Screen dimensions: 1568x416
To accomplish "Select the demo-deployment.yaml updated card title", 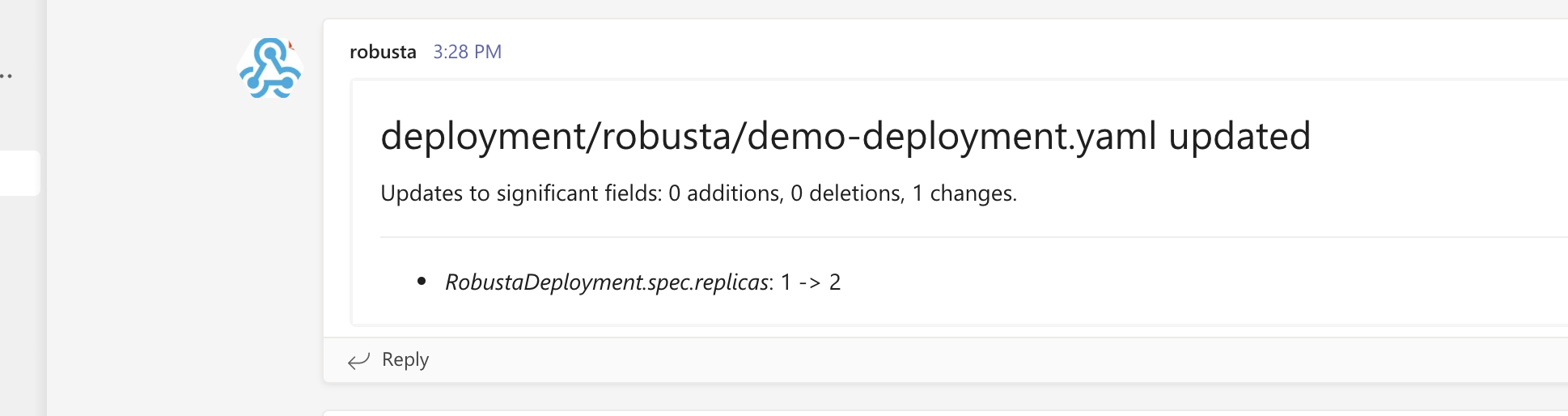I will click(x=845, y=136).
